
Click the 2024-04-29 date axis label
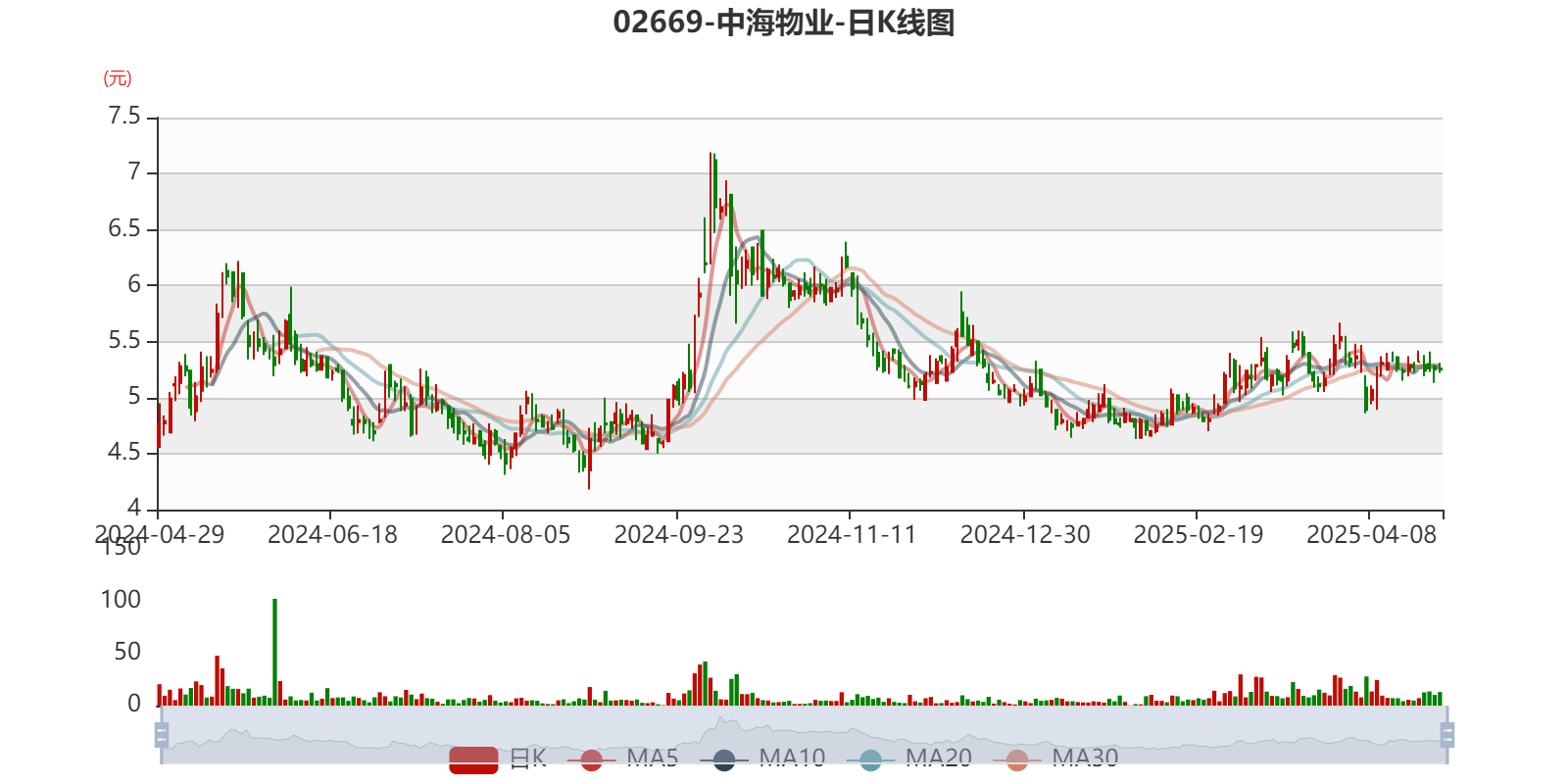[x=160, y=534]
